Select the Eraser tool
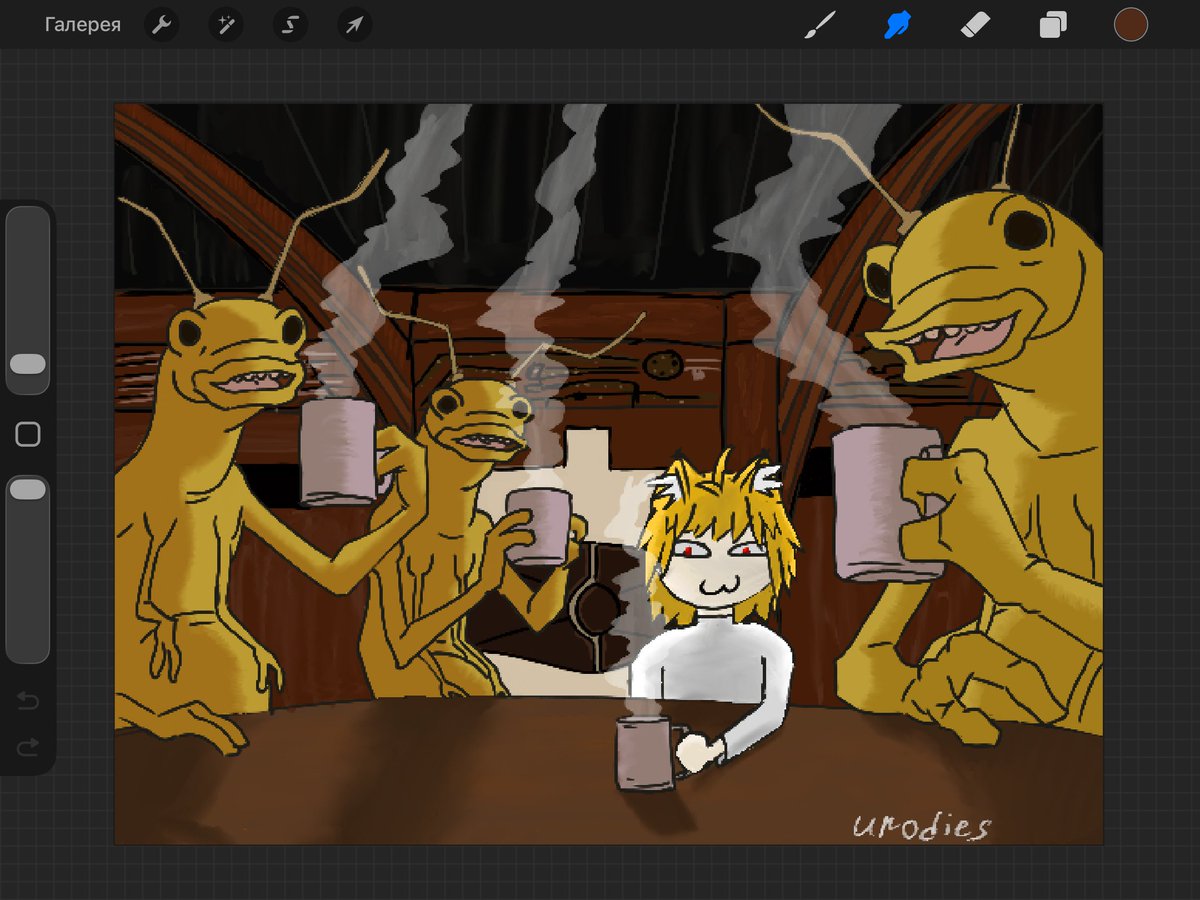Image resolution: width=1200 pixels, height=900 pixels. pos(975,25)
